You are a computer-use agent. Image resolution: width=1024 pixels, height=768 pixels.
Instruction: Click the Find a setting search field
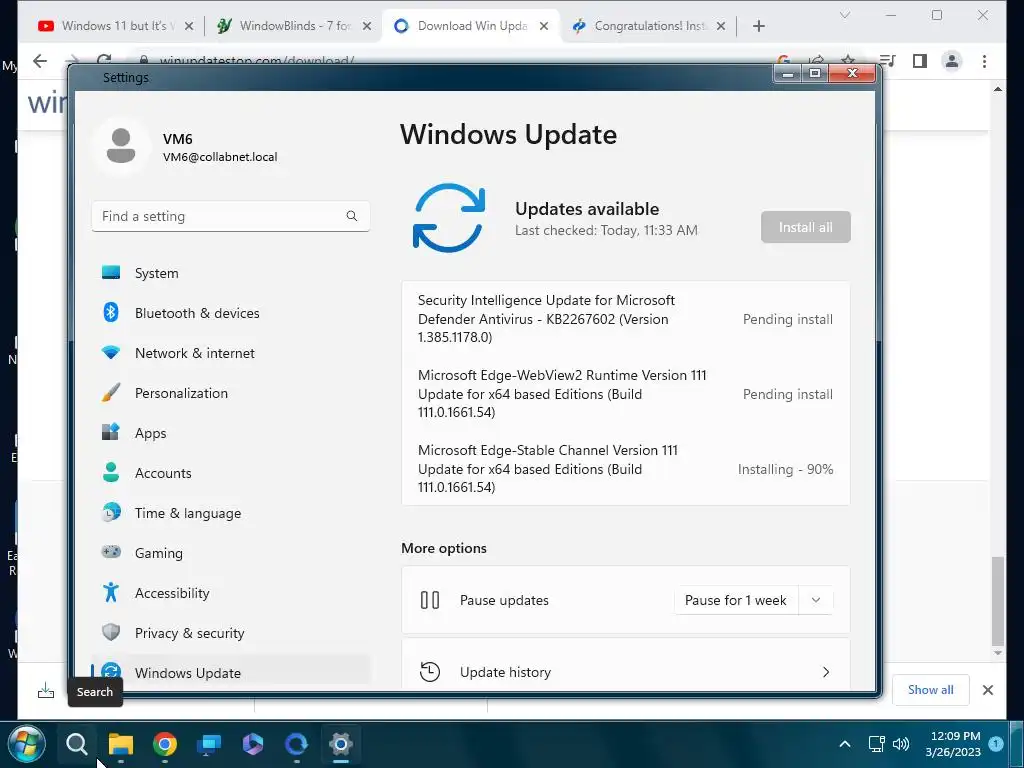(231, 216)
